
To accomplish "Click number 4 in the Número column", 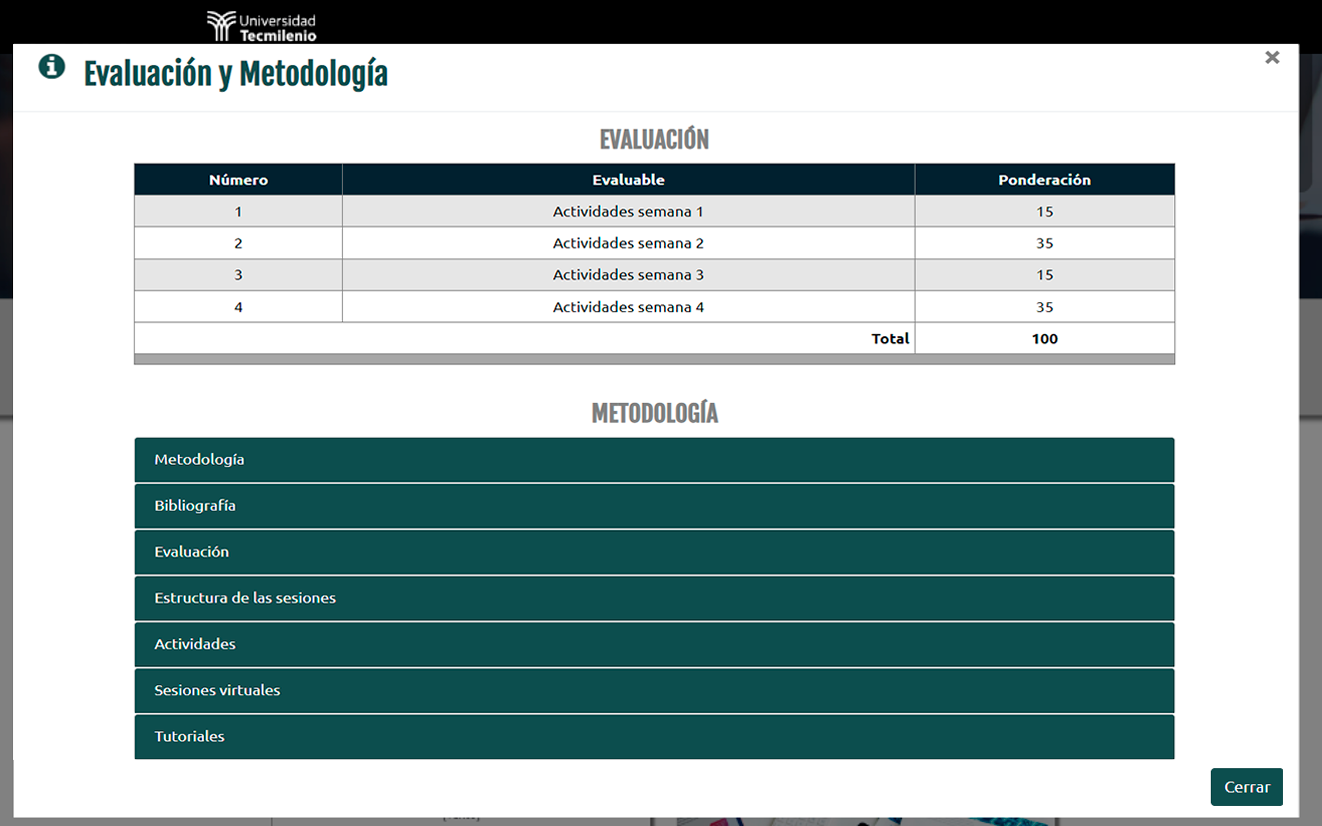I will (x=238, y=307).
